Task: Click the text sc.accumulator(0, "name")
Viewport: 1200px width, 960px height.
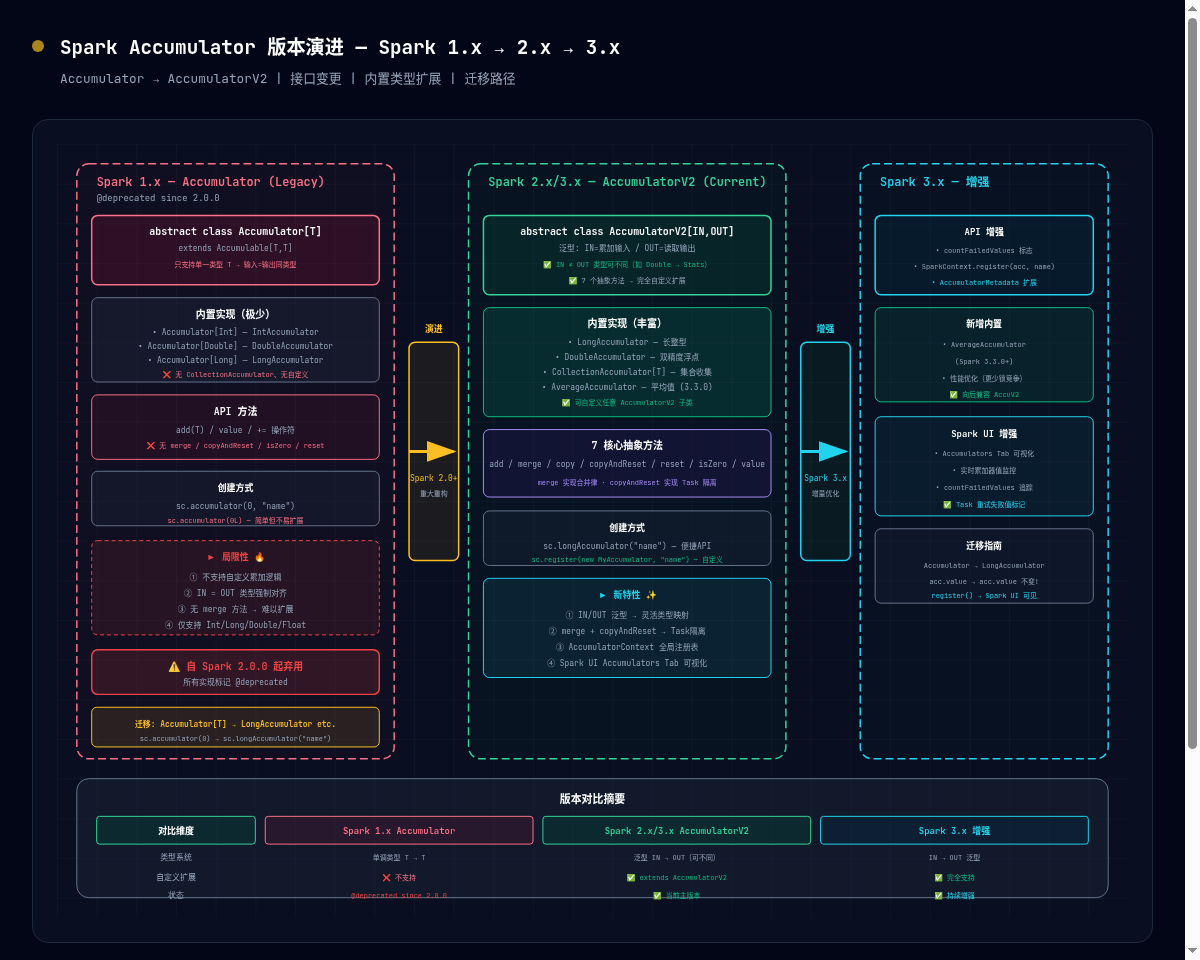Action: click(x=235, y=506)
